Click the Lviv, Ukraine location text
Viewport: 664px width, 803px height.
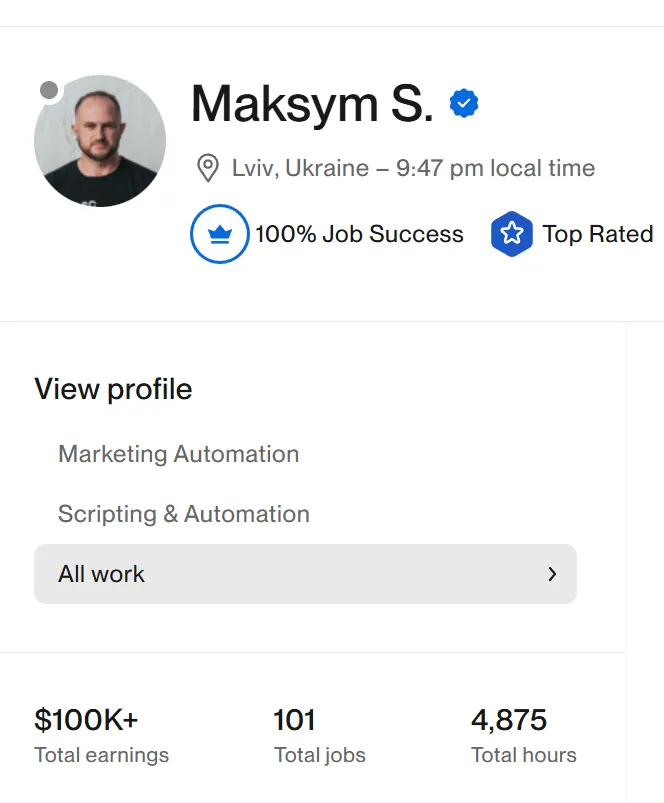(300, 168)
